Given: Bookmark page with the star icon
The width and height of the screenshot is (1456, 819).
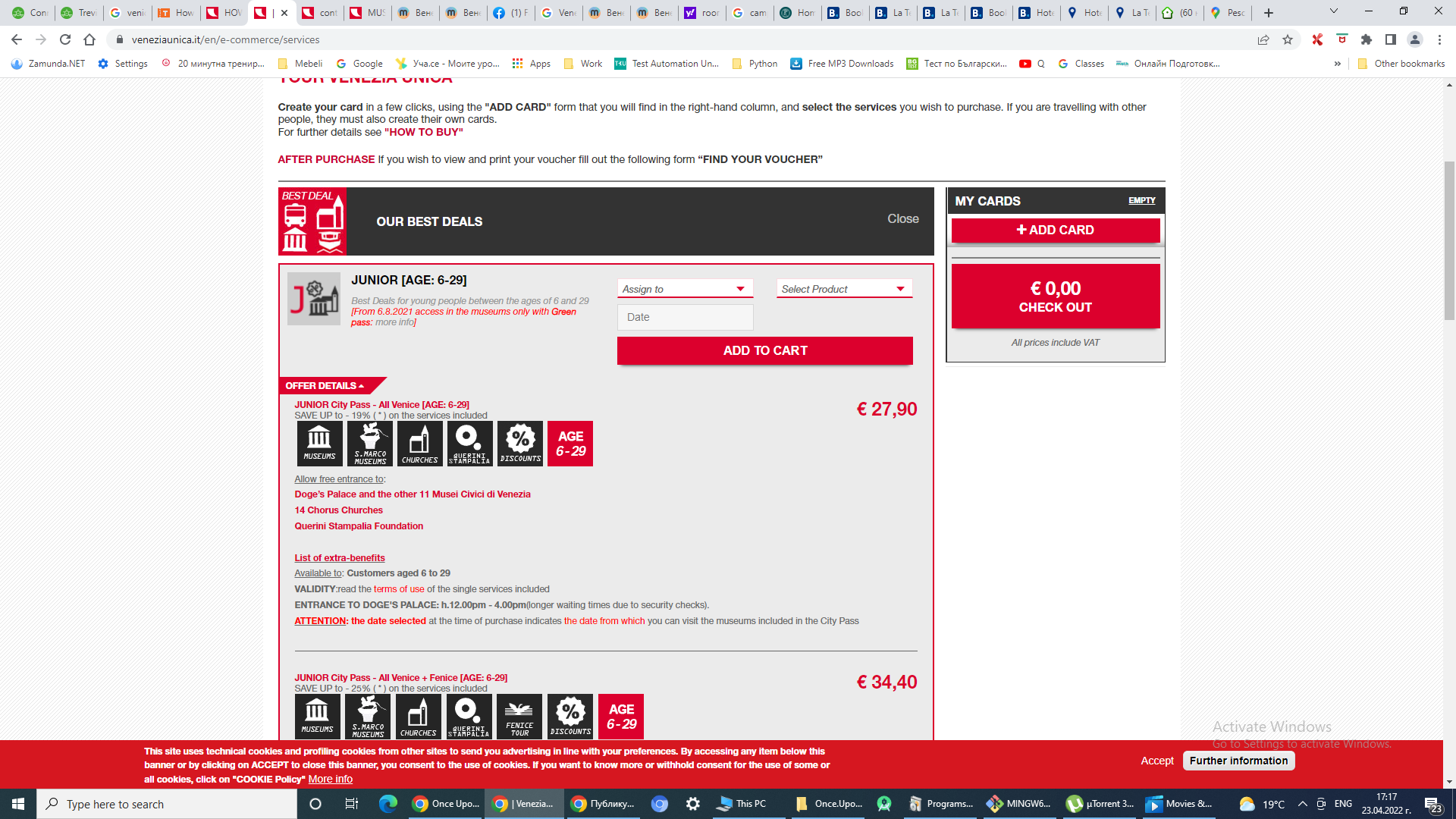Looking at the screenshot, I should (x=1288, y=39).
